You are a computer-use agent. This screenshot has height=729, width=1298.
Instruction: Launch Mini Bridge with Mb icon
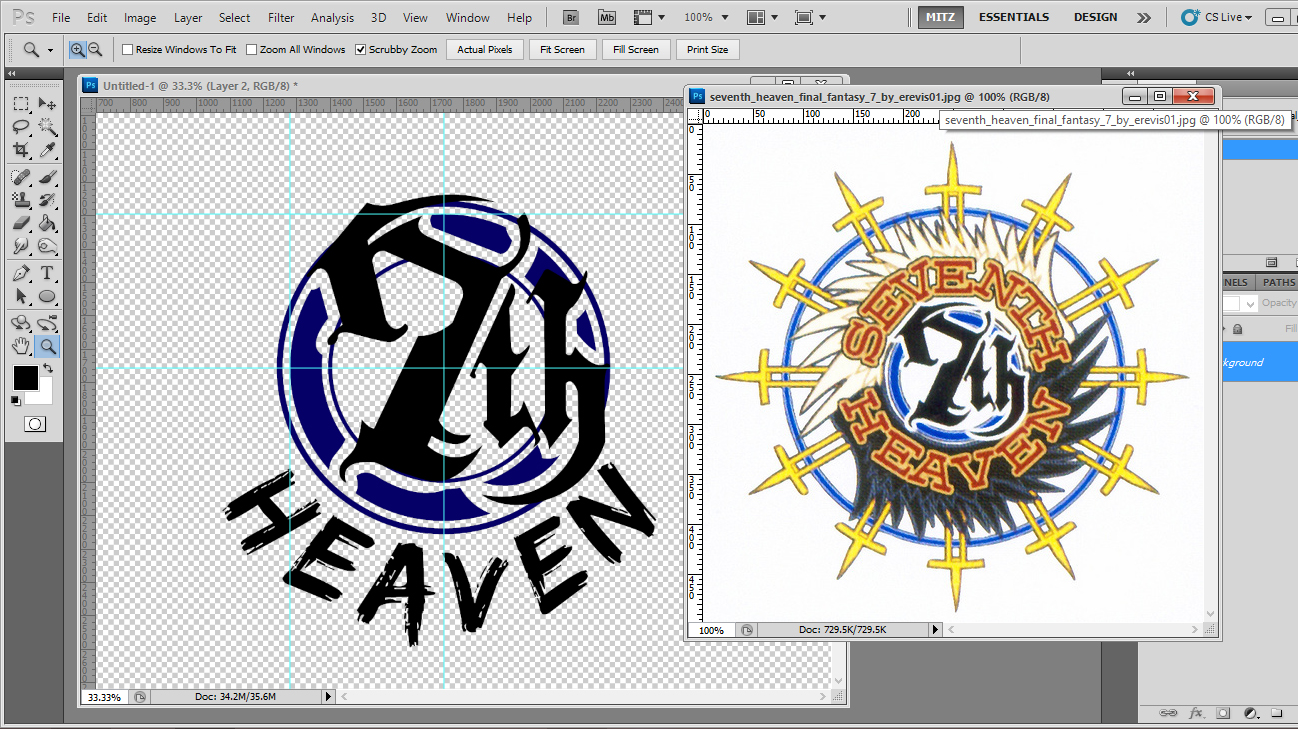pyautogui.click(x=607, y=17)
